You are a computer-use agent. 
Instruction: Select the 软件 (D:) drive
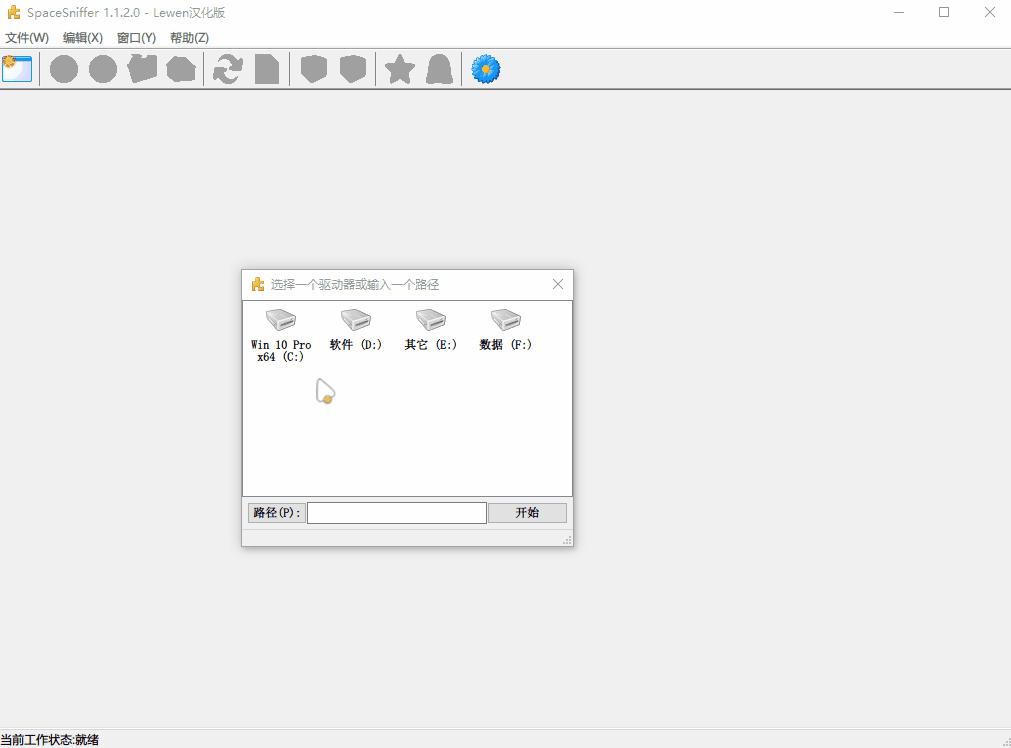pyautogui.click(x=356, y=329)
